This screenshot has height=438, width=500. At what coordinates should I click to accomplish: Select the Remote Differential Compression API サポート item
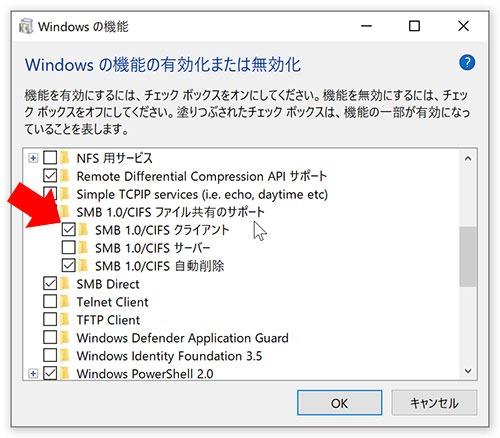click(201, 176)
